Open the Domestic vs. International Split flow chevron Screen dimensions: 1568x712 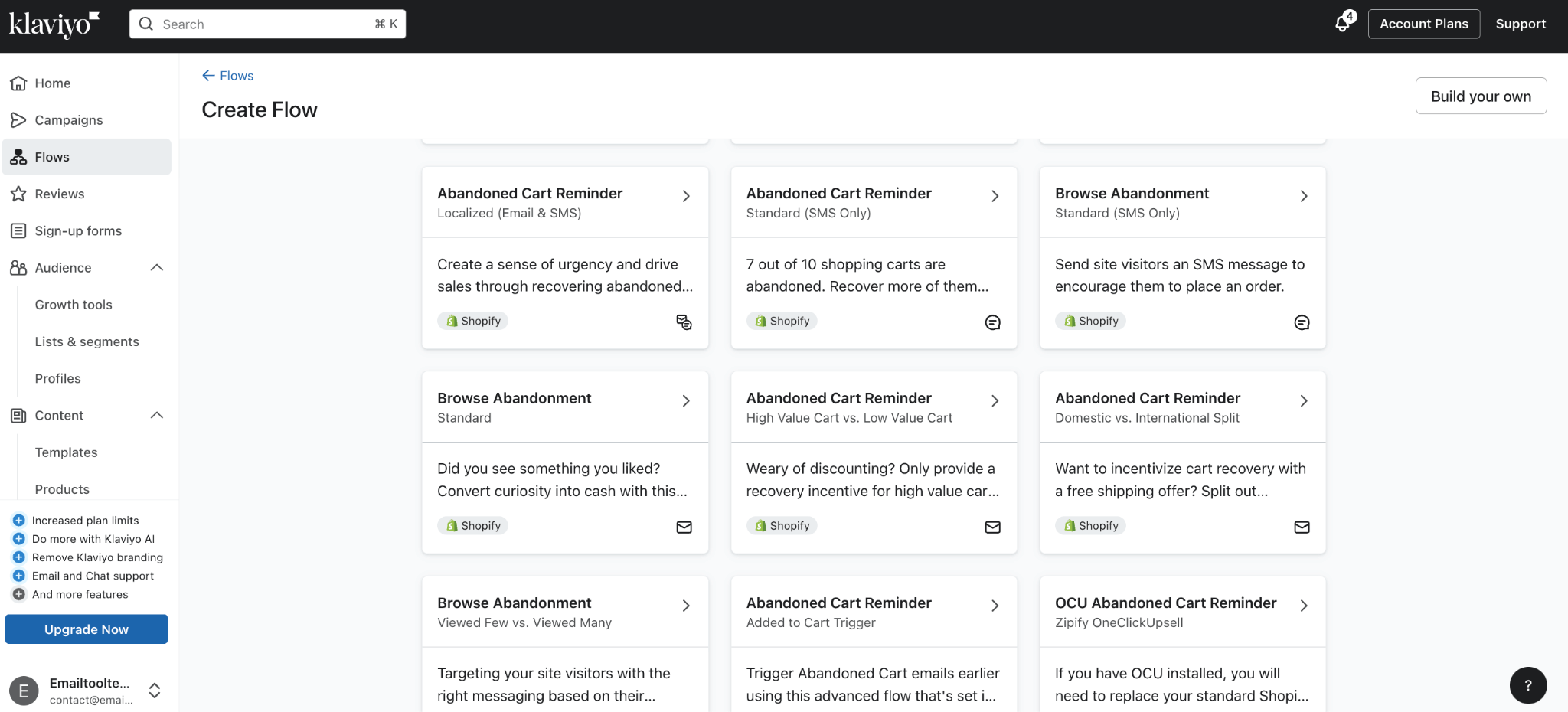coord(1303,401)
